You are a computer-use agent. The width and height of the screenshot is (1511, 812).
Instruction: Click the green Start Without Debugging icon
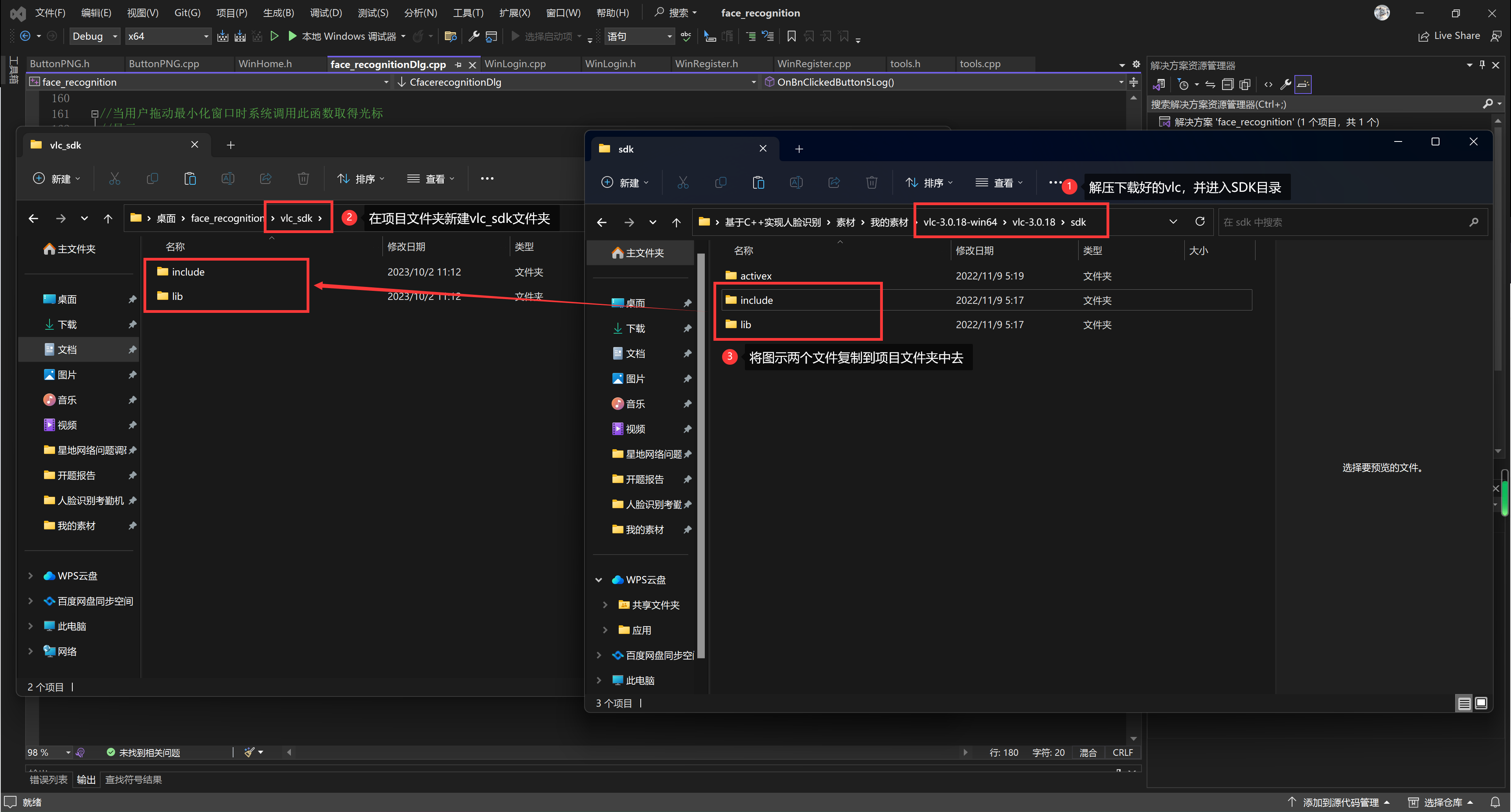[274, 37]
